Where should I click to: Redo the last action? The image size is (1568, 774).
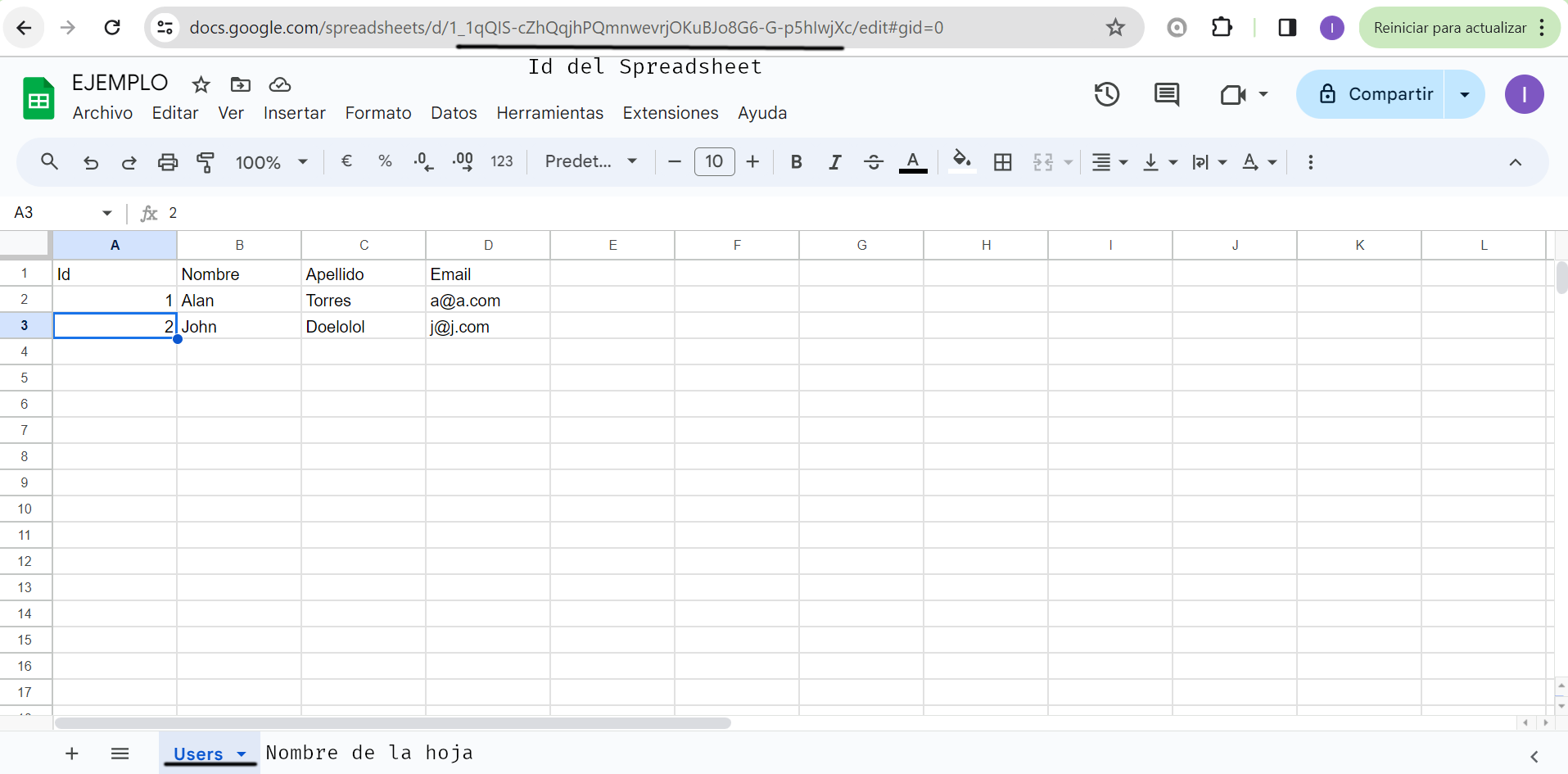tap(129, 162)
